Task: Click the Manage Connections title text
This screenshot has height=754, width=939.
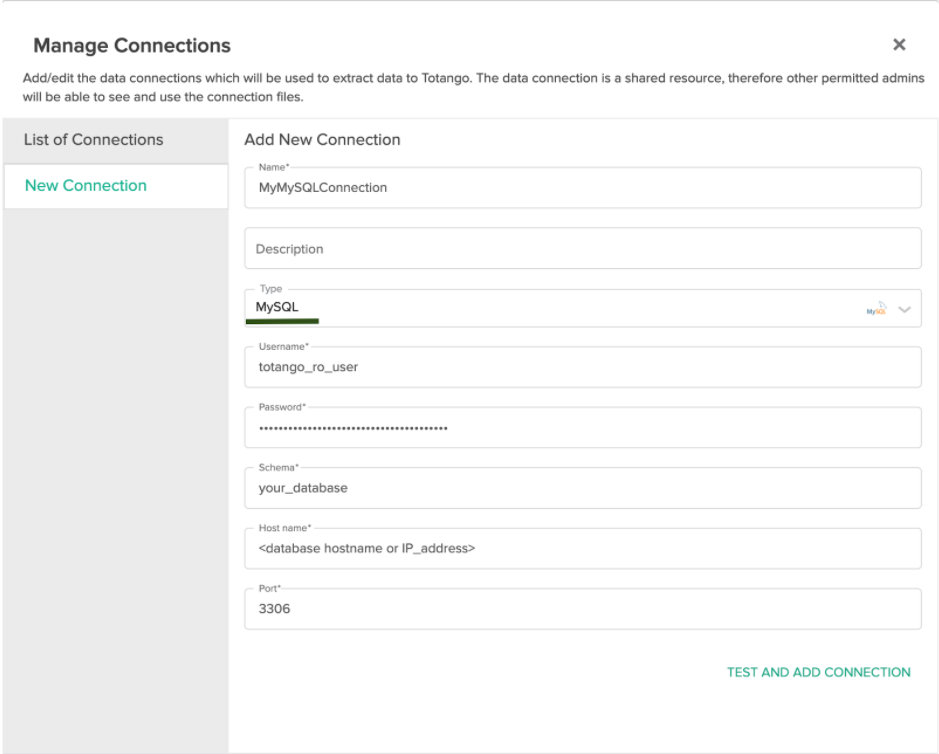Action: pyautogui.click(x=132, y=46)
